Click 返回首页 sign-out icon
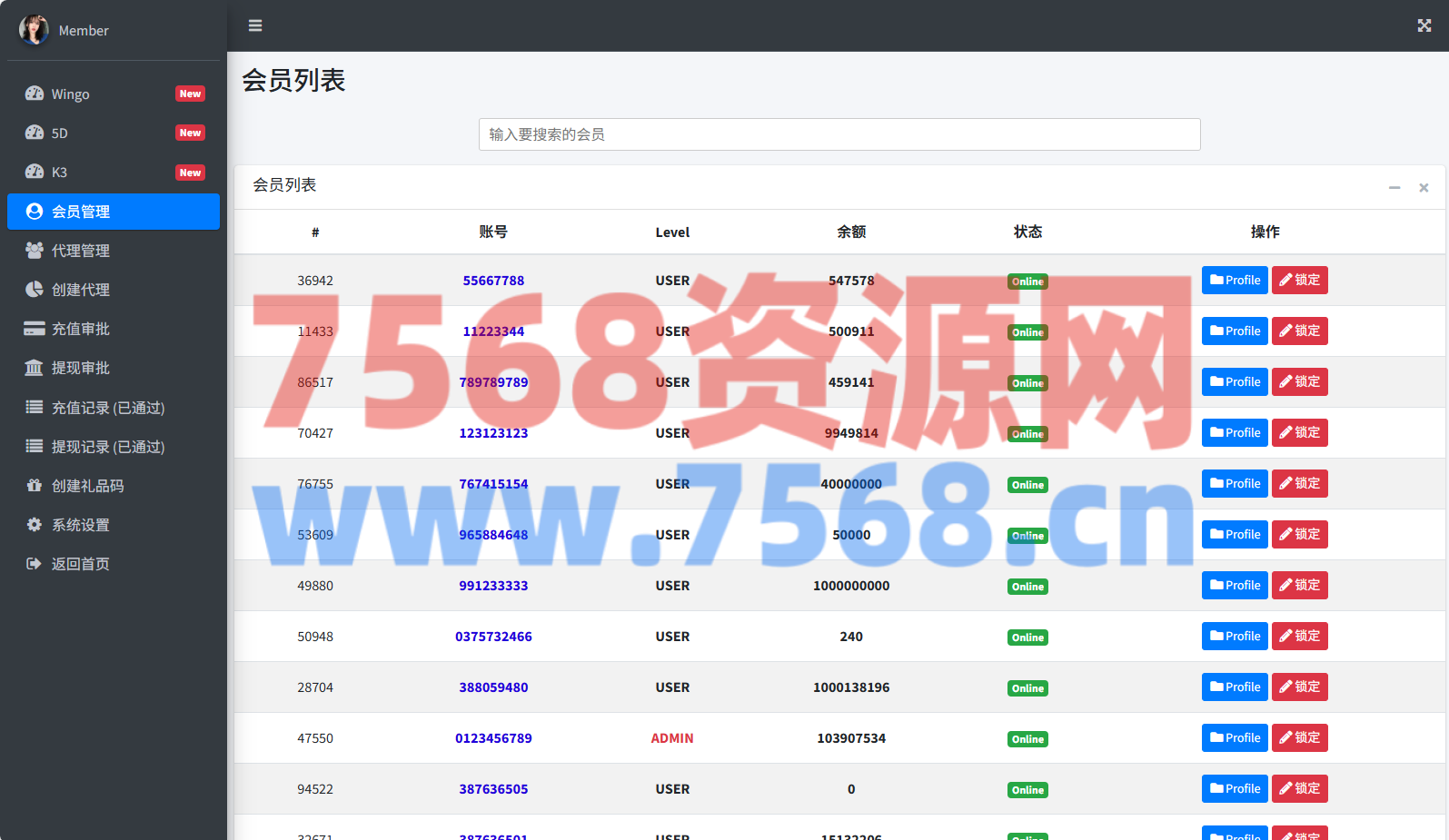 pos(35,564)
